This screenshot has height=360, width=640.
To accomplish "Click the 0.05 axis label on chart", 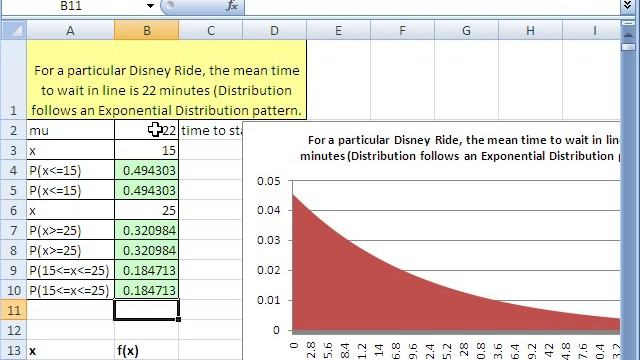I will tap(269, 181).
